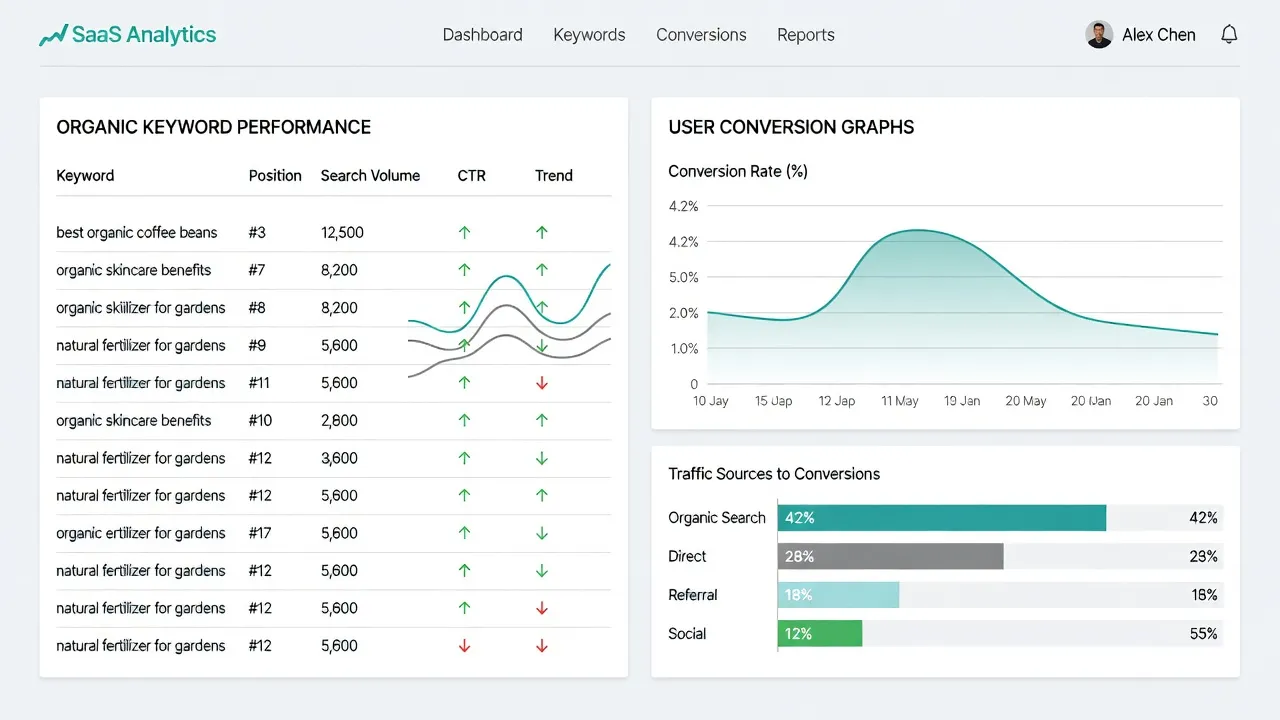The image size is (1280, 720).
Task: Click the 12,500 search volume value
Action: (x=342, y=233)
